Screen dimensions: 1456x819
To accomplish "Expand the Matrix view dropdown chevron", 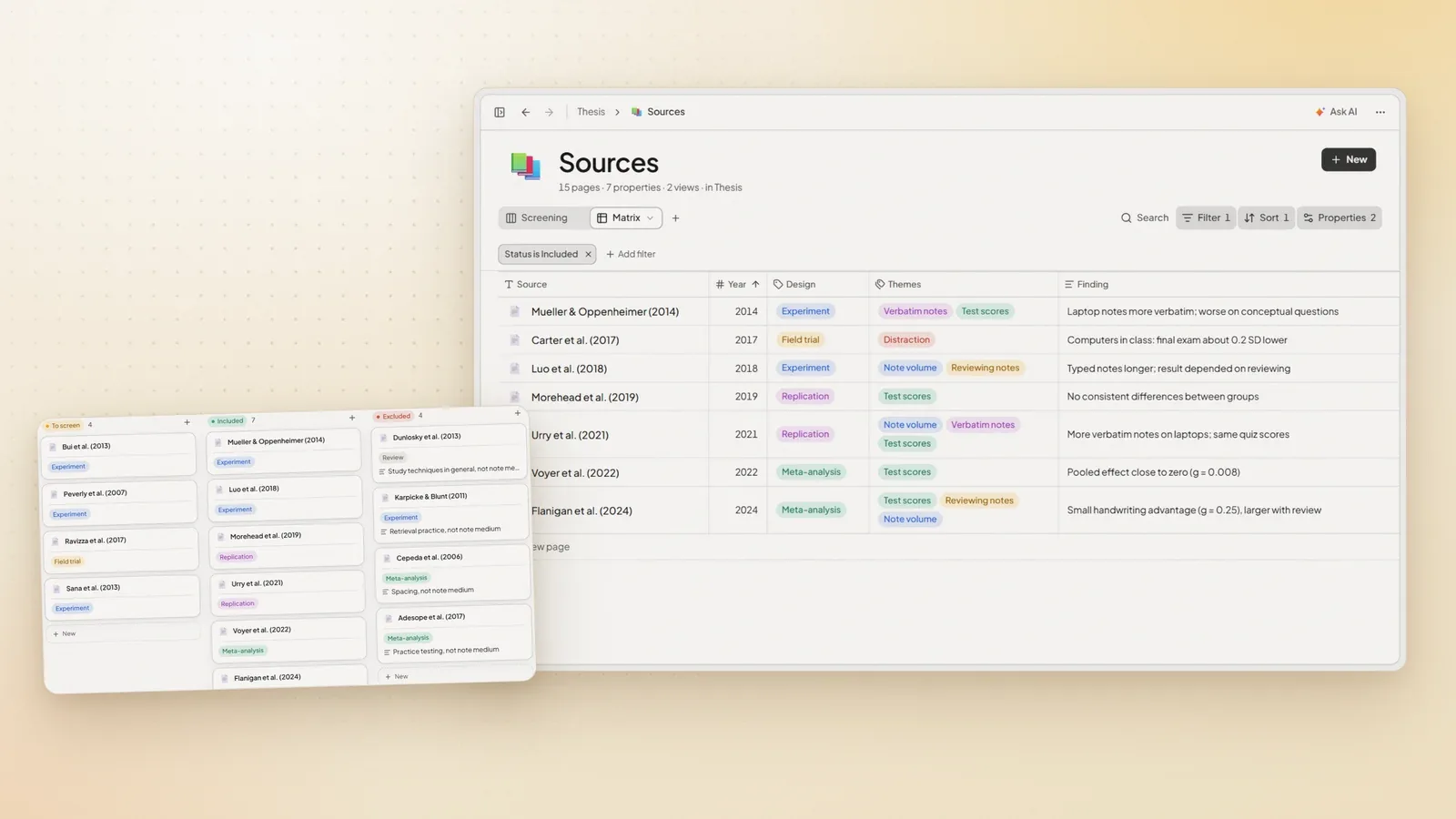I will [x=650, y=218].
